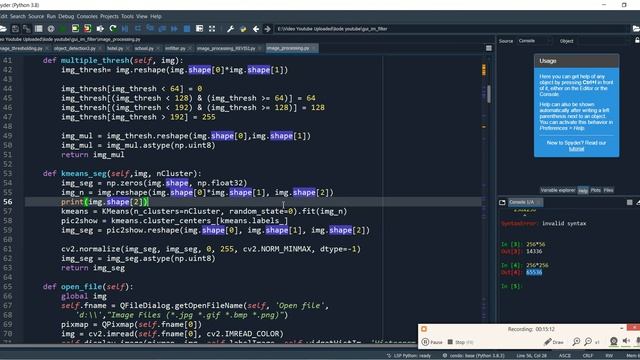Viewport: 640px width, 360px height.
Task: Click the Save file toolbar icon
Action: click(15, 29)
